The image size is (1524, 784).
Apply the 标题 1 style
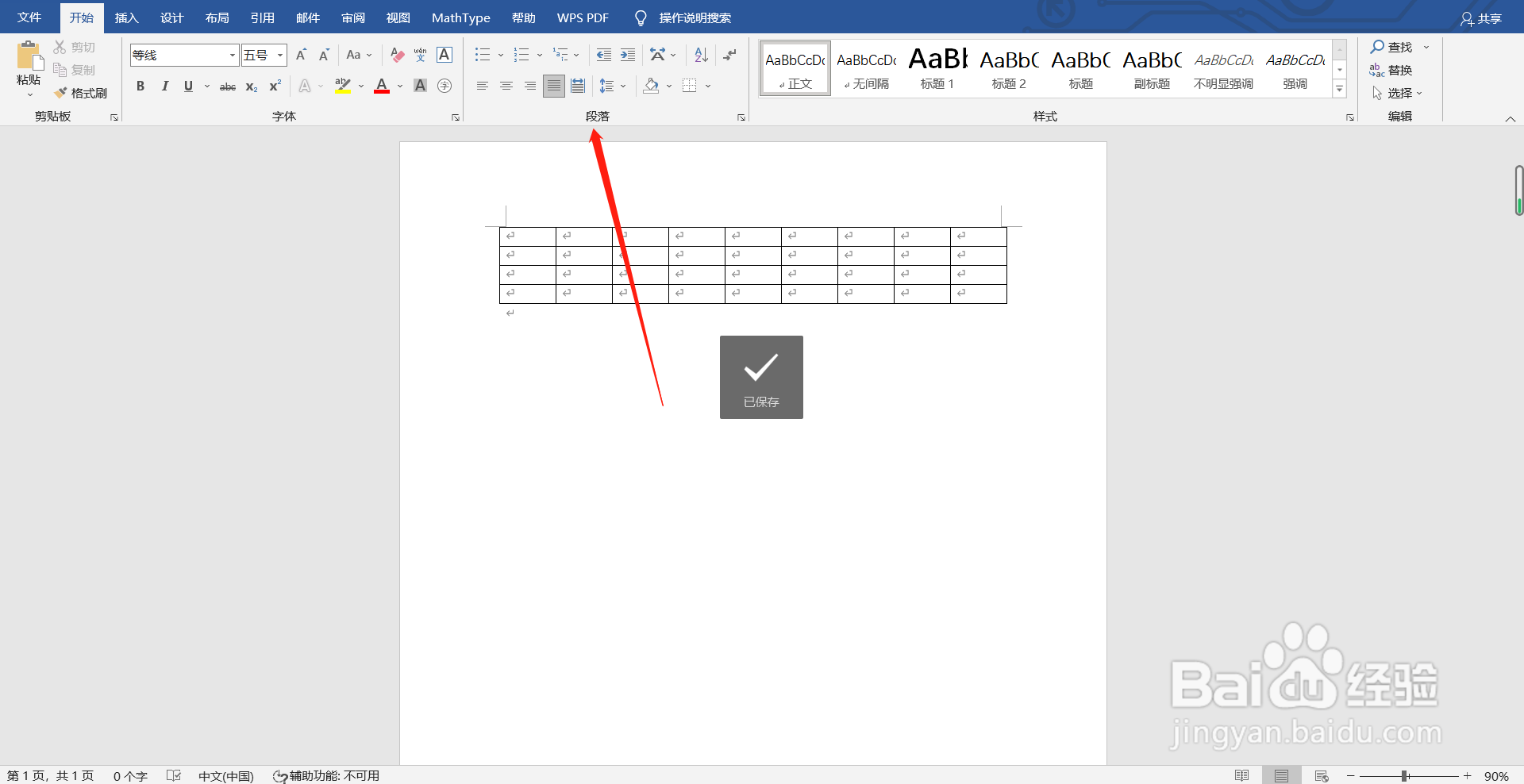(937, 69)
